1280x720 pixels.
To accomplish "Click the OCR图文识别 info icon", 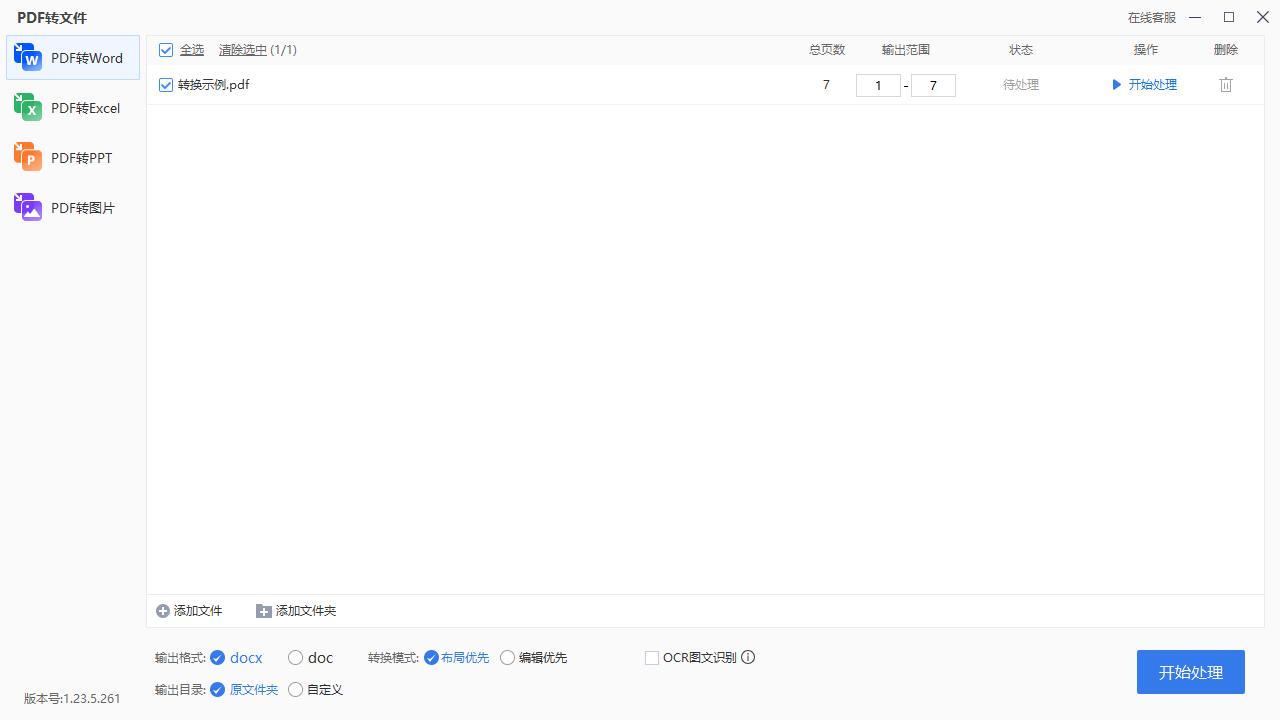I will (748, 657).
